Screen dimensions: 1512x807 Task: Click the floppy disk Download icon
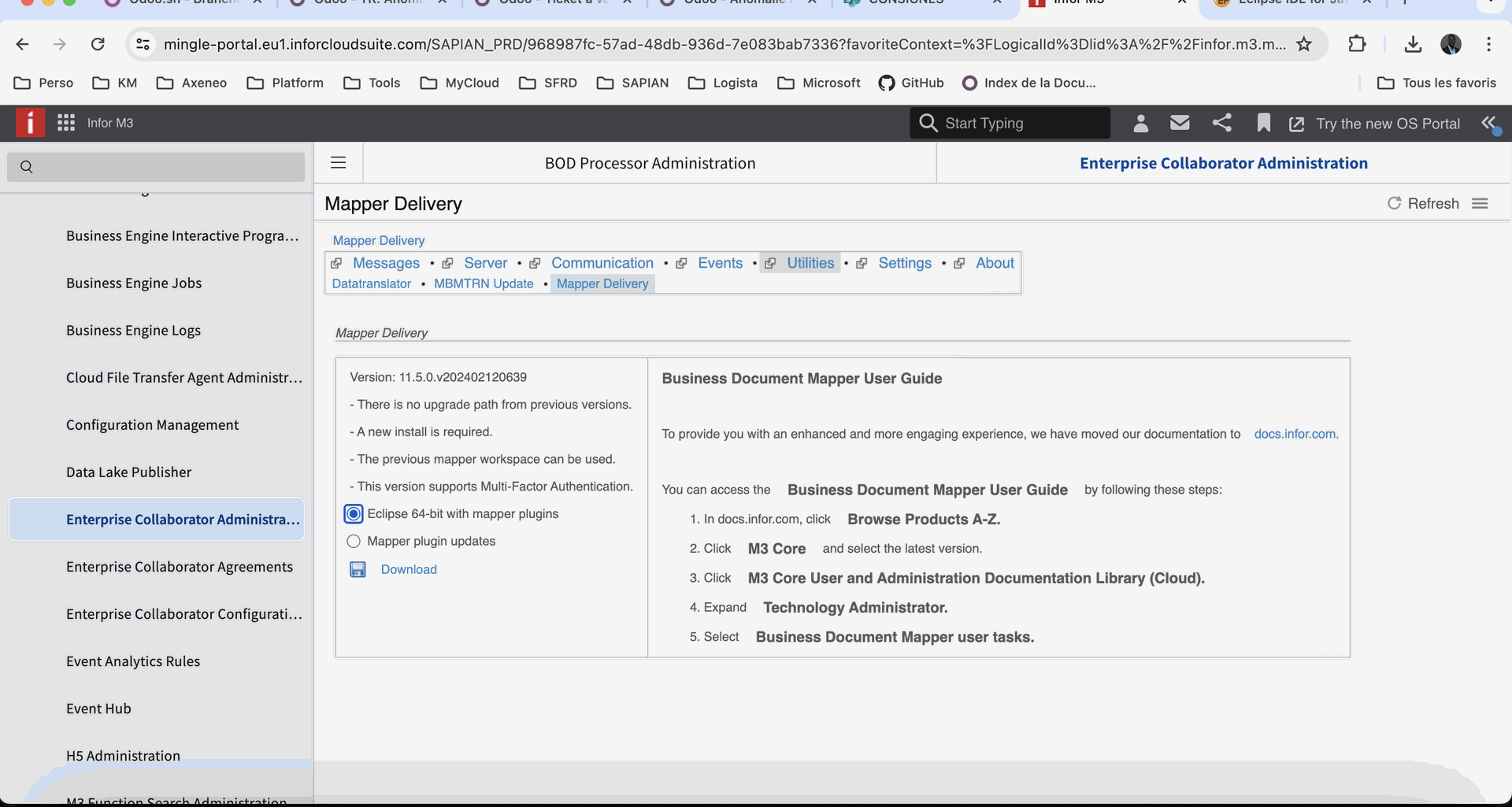(x=358, y=569)
